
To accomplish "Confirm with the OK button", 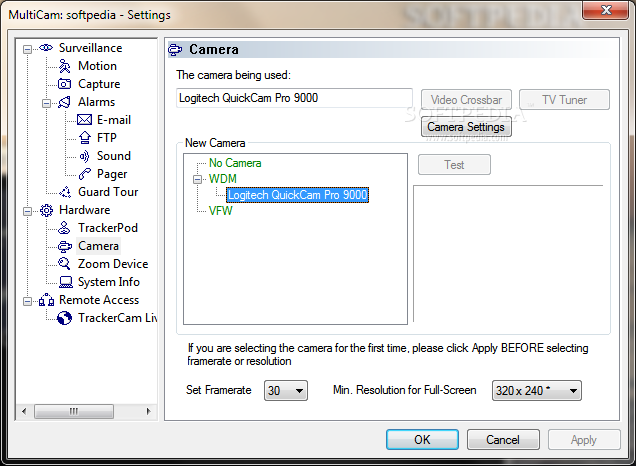I will [x=422, y=440].
